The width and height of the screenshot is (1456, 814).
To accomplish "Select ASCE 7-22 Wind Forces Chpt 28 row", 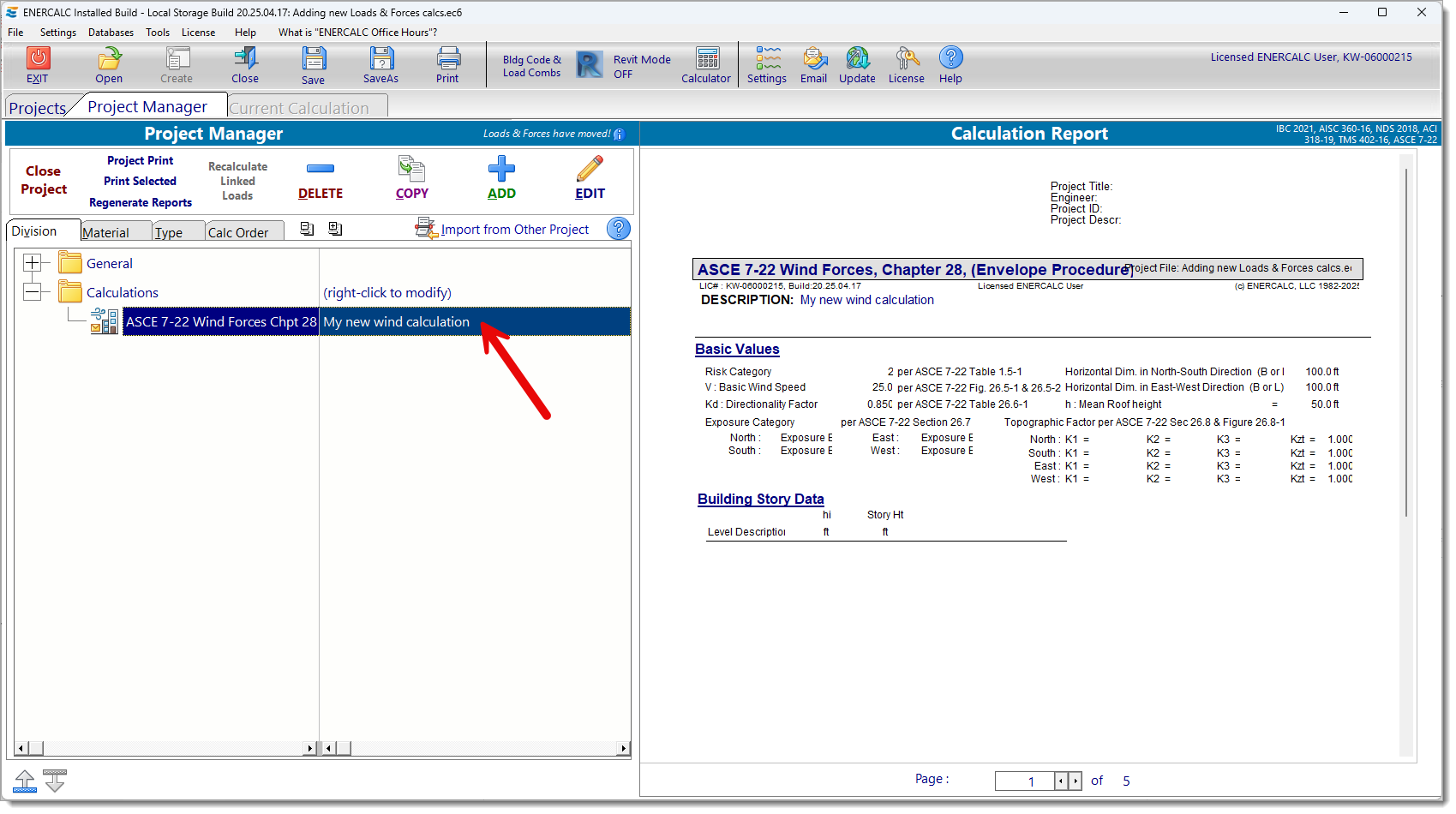I will (221, 322).
